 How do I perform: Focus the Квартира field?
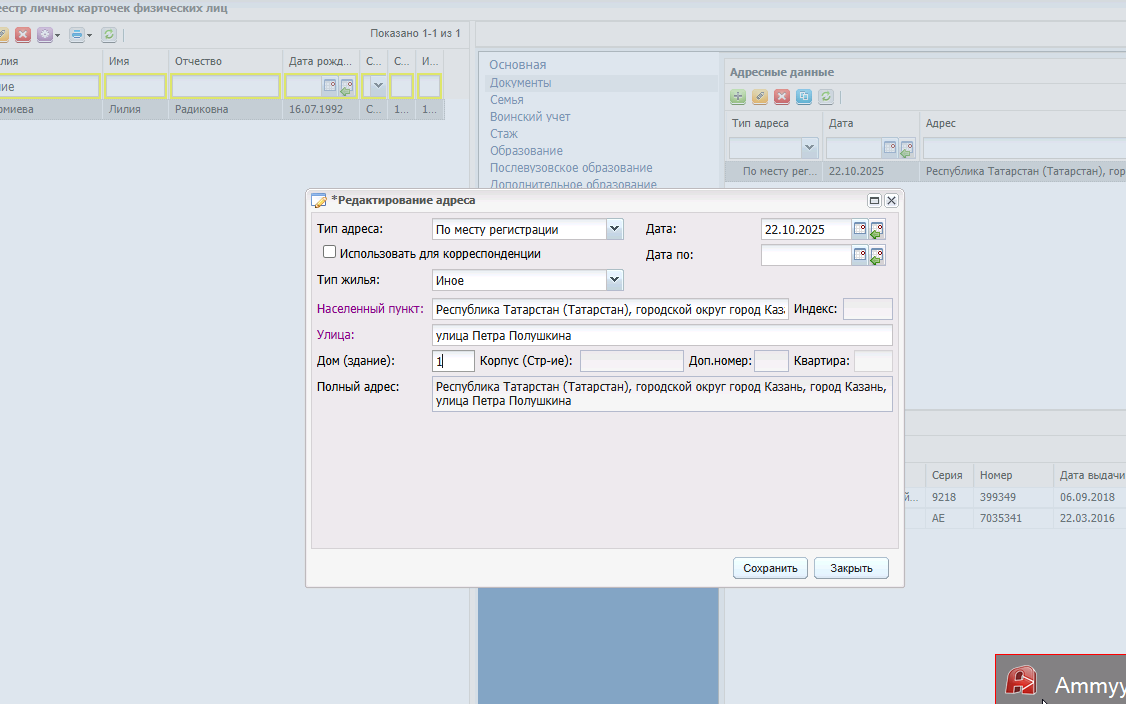[873, 361]
